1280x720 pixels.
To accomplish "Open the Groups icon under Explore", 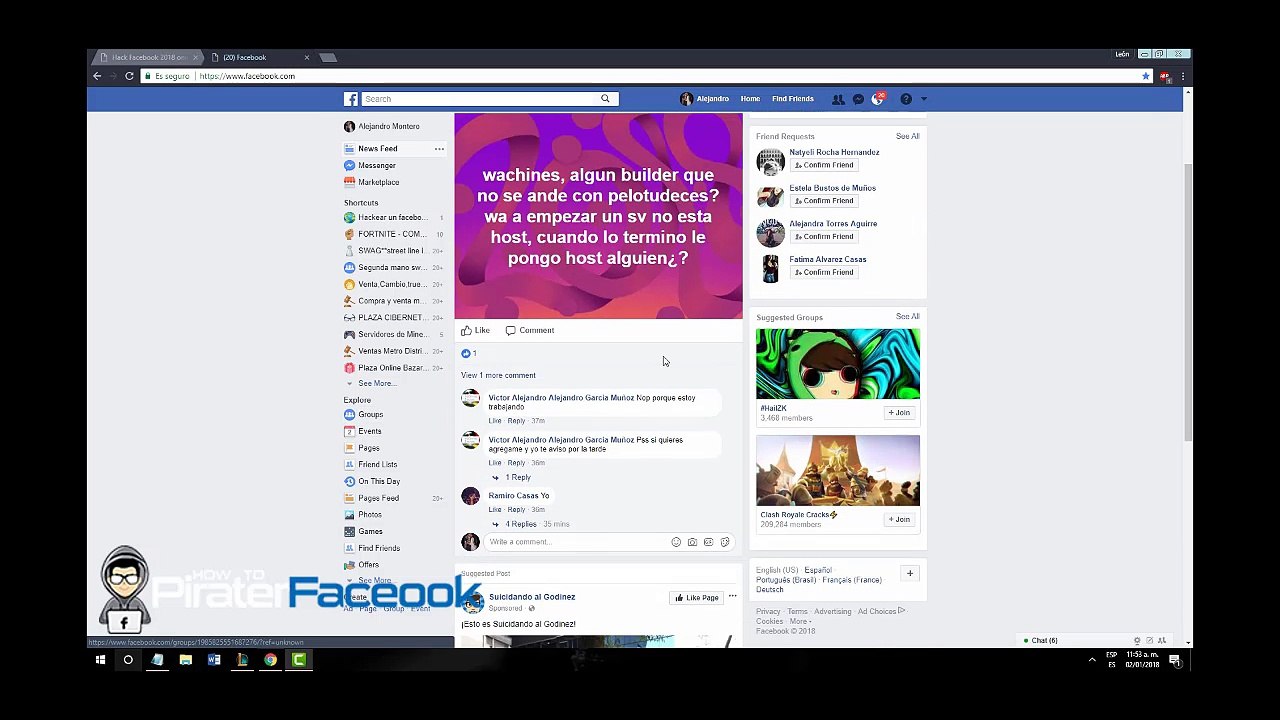I will click(x=349, y=414).
